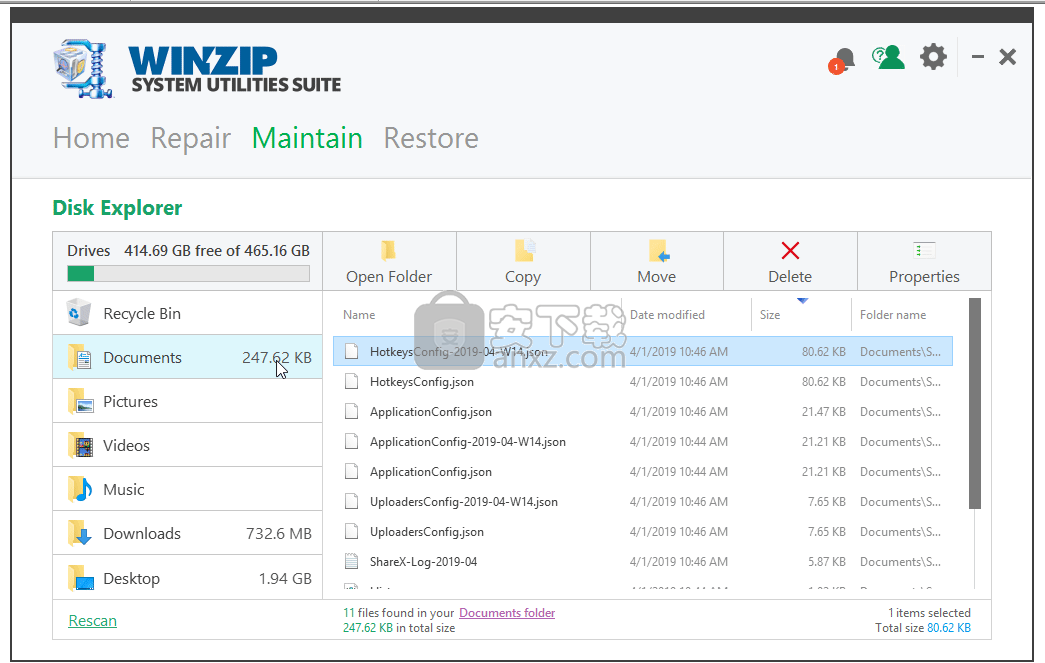
Task: Open the support user help icon
Action: (x=888, y=58)
